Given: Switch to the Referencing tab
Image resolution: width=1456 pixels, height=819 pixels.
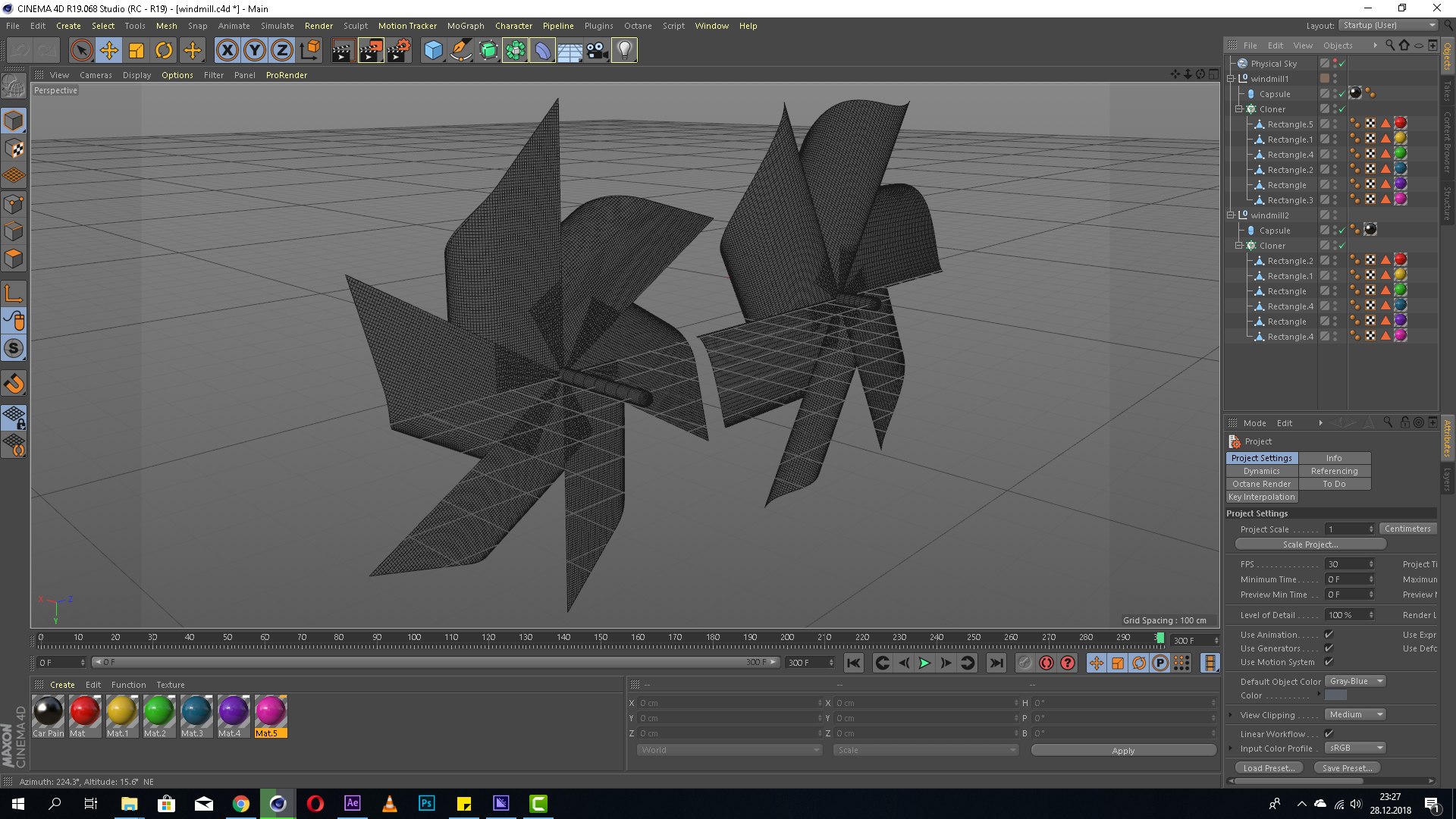Looking at the screenshot, I should 1335,471.
